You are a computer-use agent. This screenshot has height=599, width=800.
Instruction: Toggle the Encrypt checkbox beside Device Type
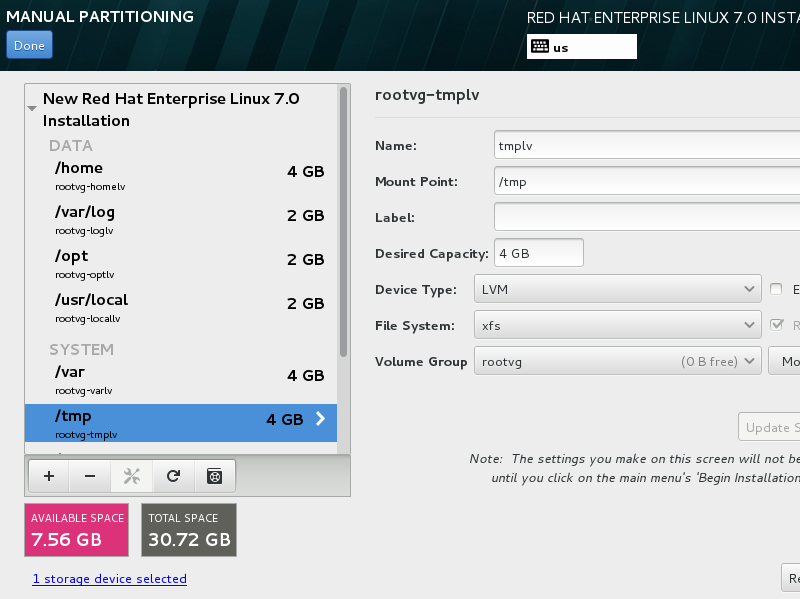click(777, 290)
